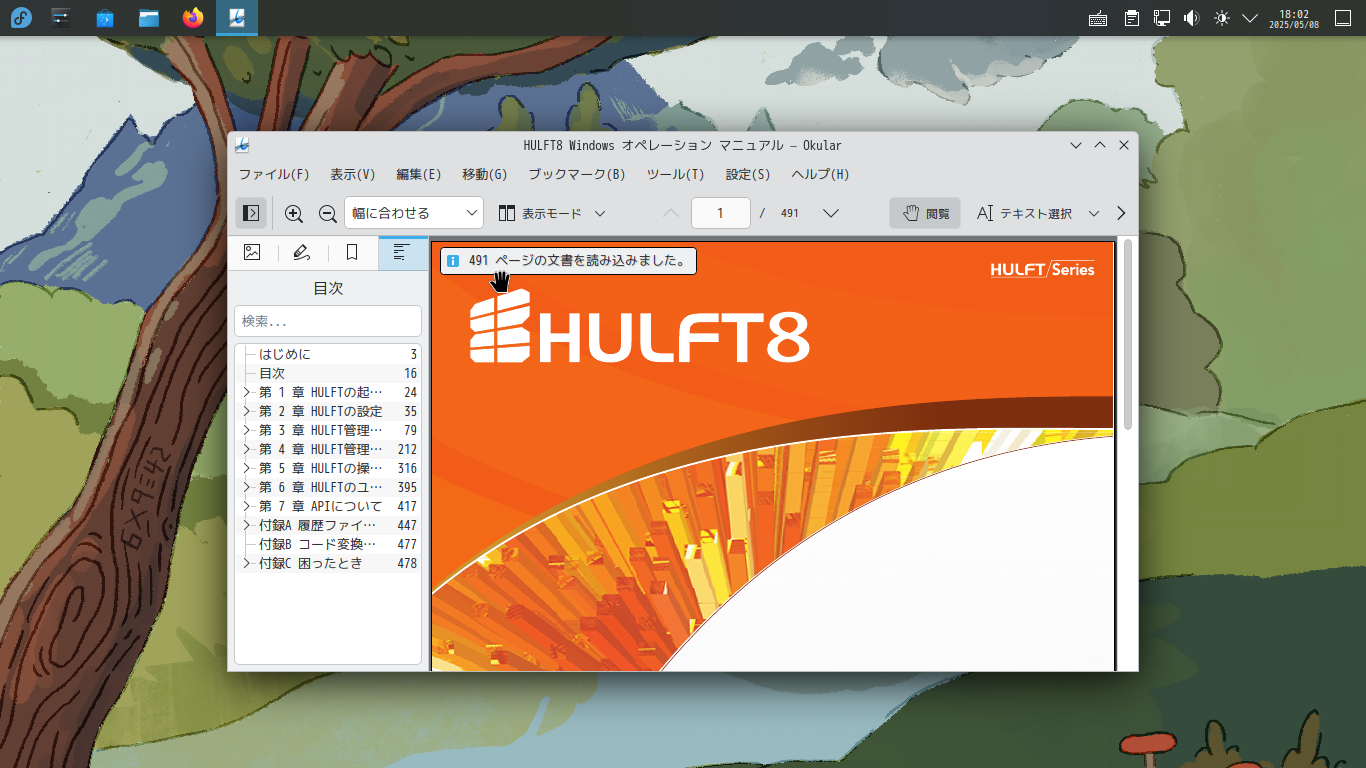This screenshot has height=768, width=1366.
Task: Click the show desktop panel button
Action: (1343, 18)
